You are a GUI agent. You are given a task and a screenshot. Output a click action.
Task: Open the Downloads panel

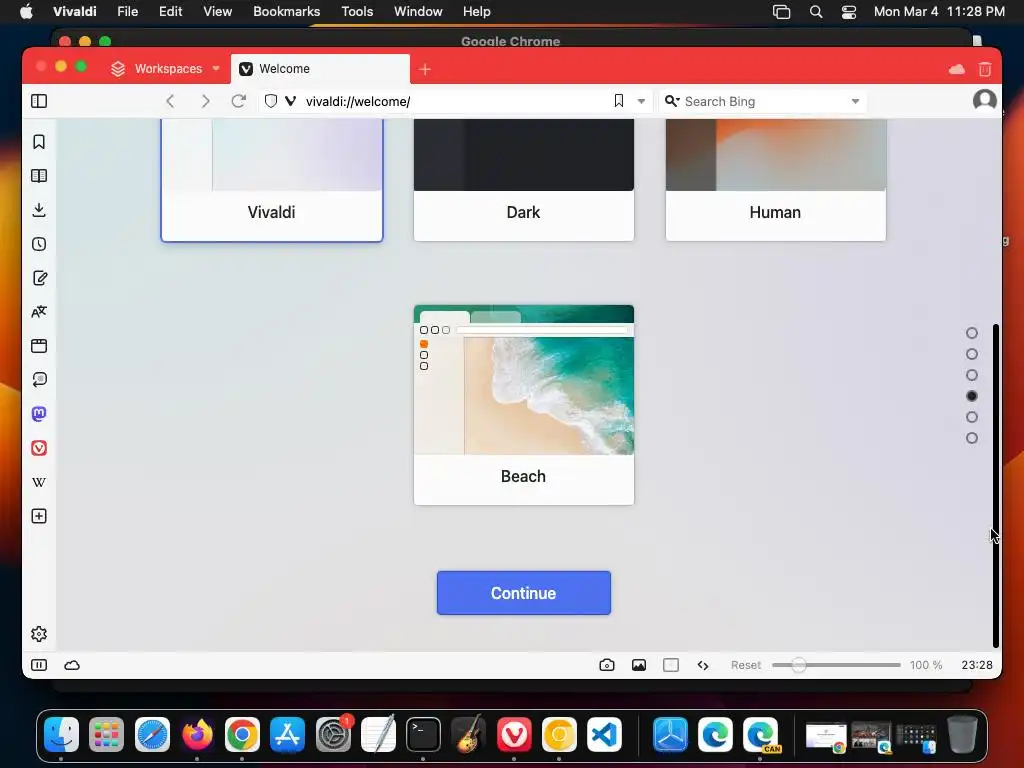tap(39, 210)
